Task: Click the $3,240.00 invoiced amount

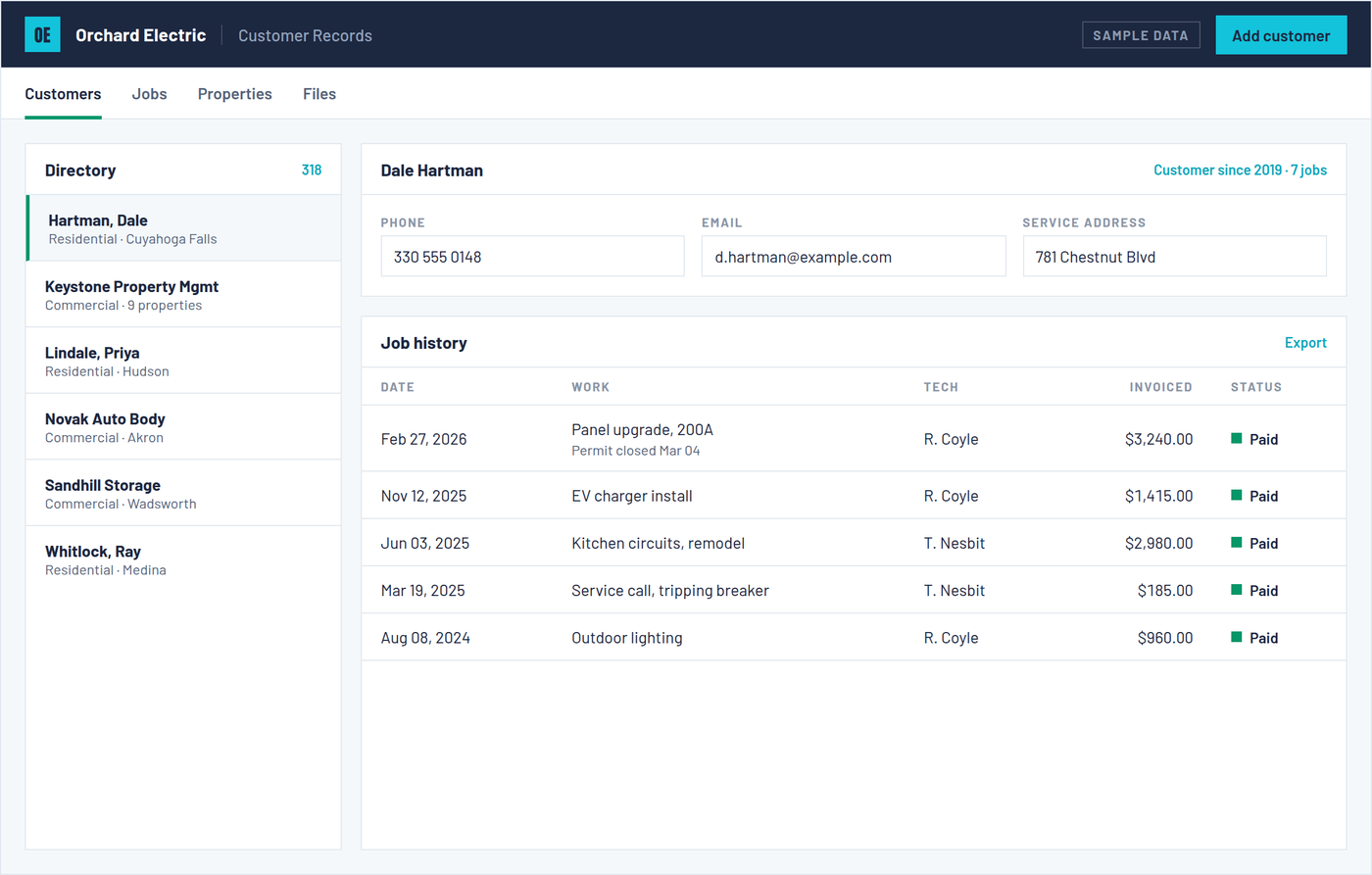Action: pos(1159,439)
